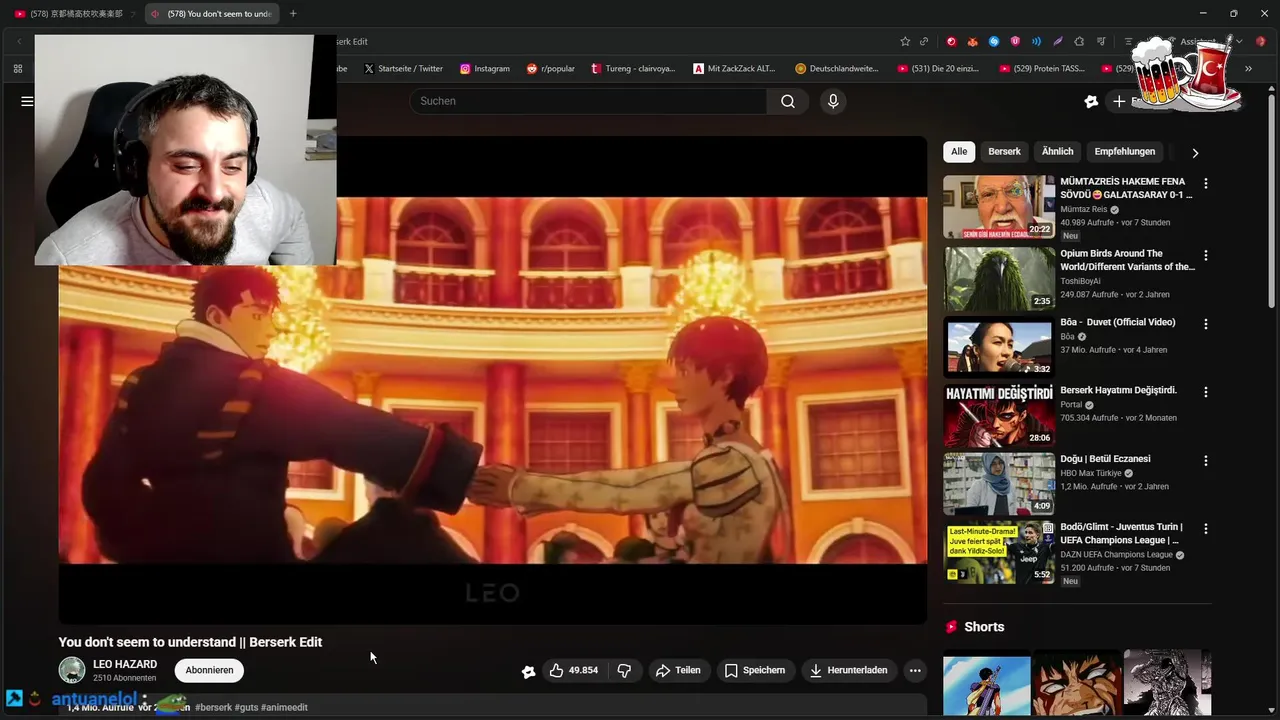Viewport: 1280px width, 720px height.
Task: Open the (529) Protein TASS... bookmark
Action: [x=1041, y=68]
